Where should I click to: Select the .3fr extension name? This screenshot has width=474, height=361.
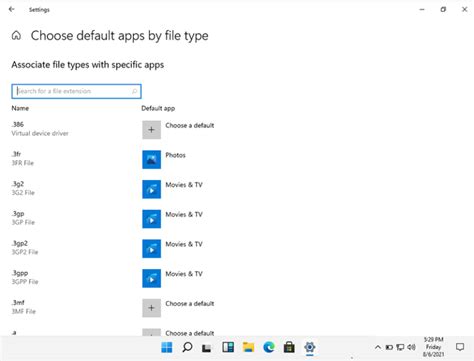pos(16,154)
